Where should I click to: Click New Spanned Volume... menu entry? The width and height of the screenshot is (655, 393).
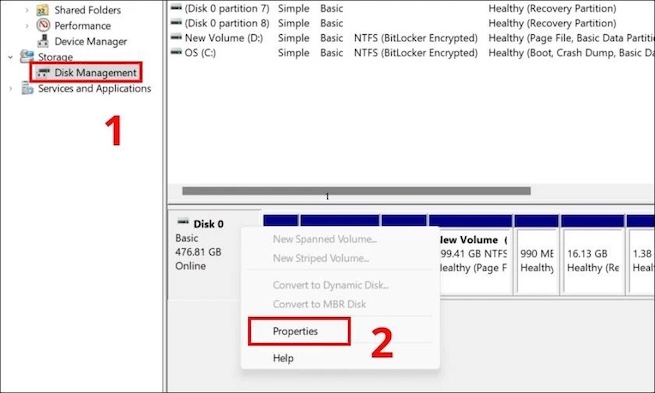325,239
